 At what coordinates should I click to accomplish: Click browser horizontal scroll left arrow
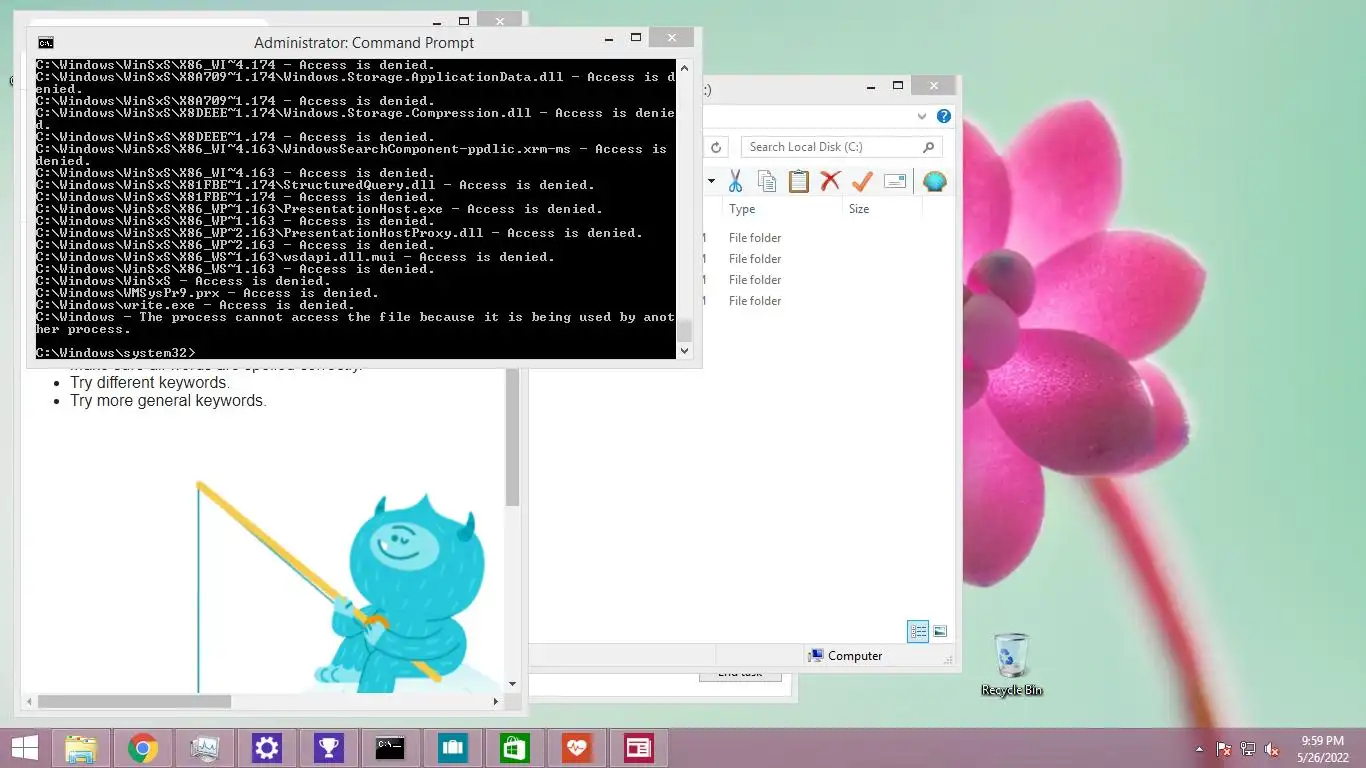[29, 702]
